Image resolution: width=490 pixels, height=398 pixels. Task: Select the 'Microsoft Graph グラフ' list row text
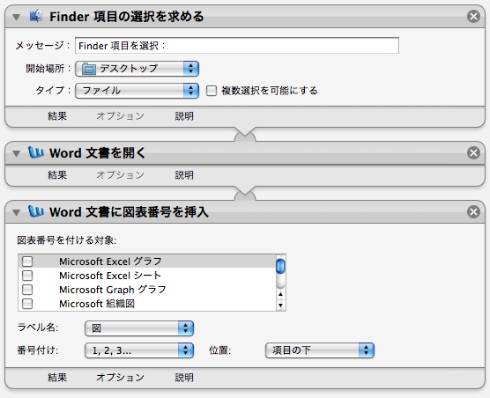113,290
